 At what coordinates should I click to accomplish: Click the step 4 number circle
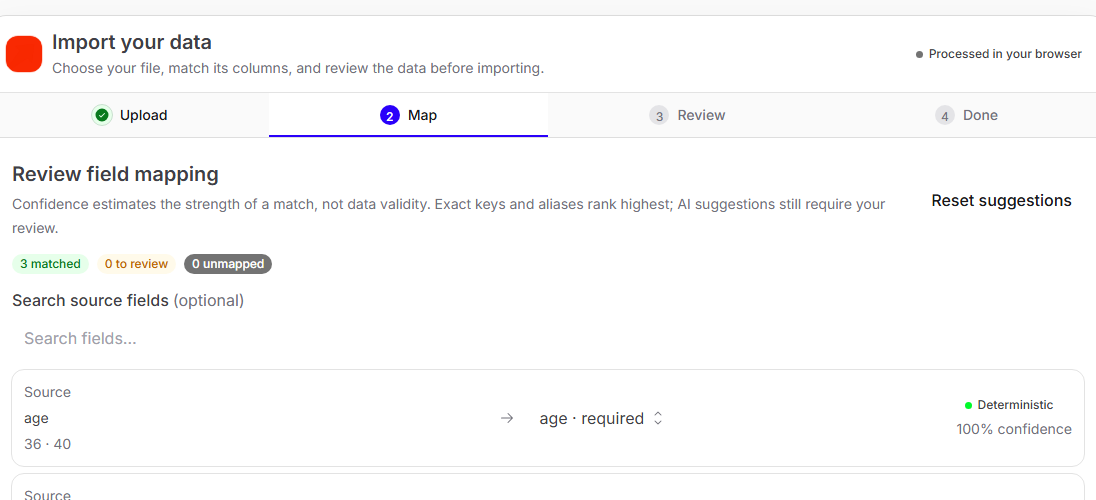(944, 115)
